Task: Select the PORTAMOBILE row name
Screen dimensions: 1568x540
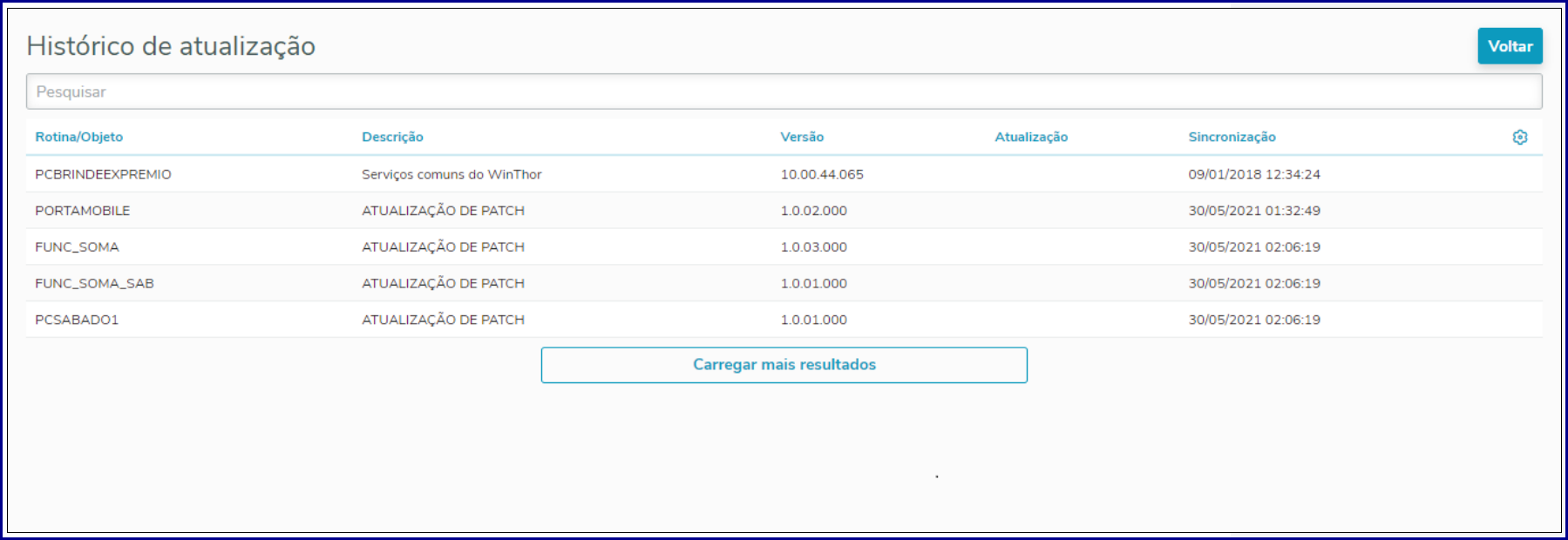Action: (82, 211)
